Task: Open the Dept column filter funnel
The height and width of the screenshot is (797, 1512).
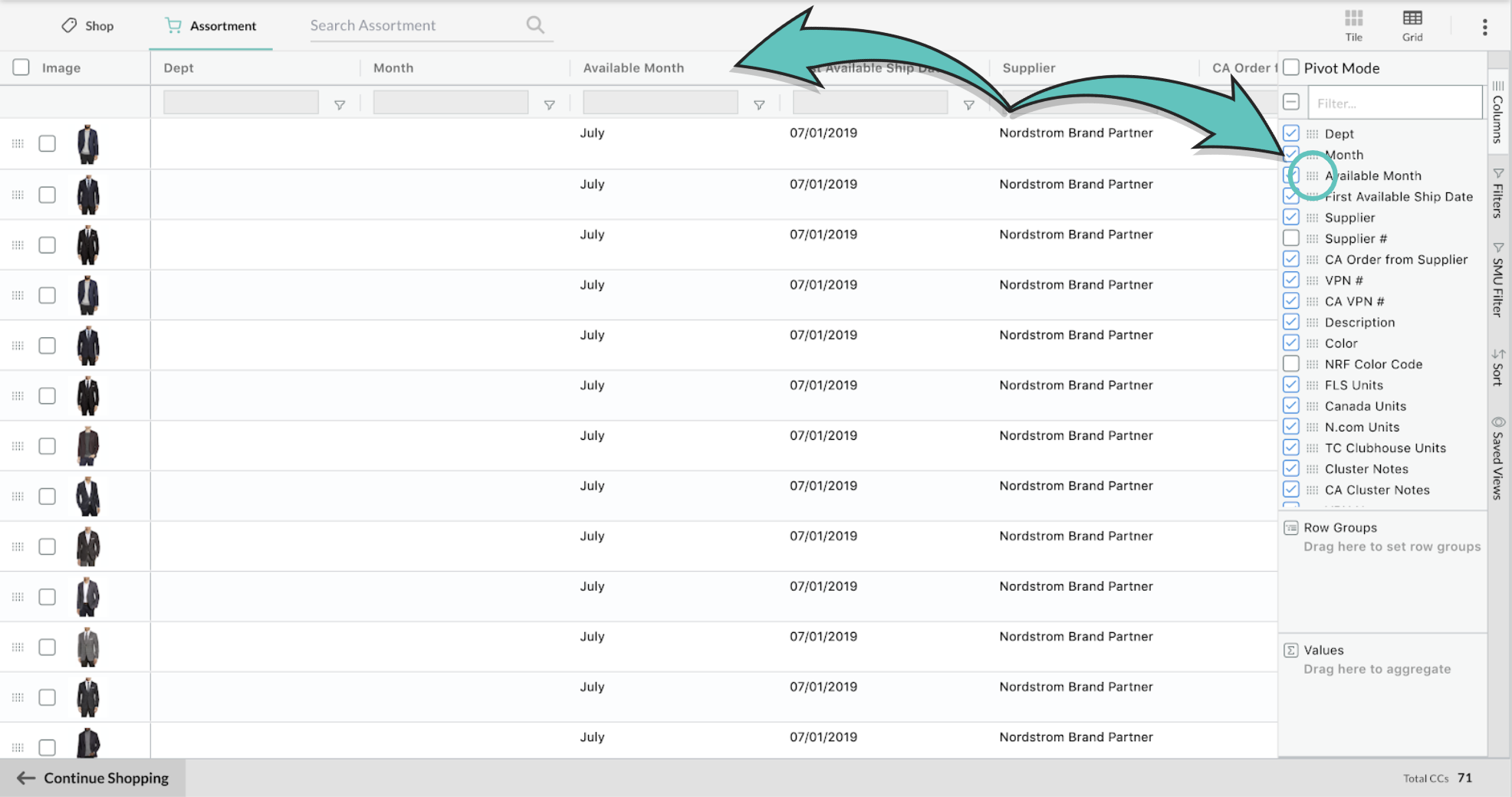Action: [x=339, y=105]
